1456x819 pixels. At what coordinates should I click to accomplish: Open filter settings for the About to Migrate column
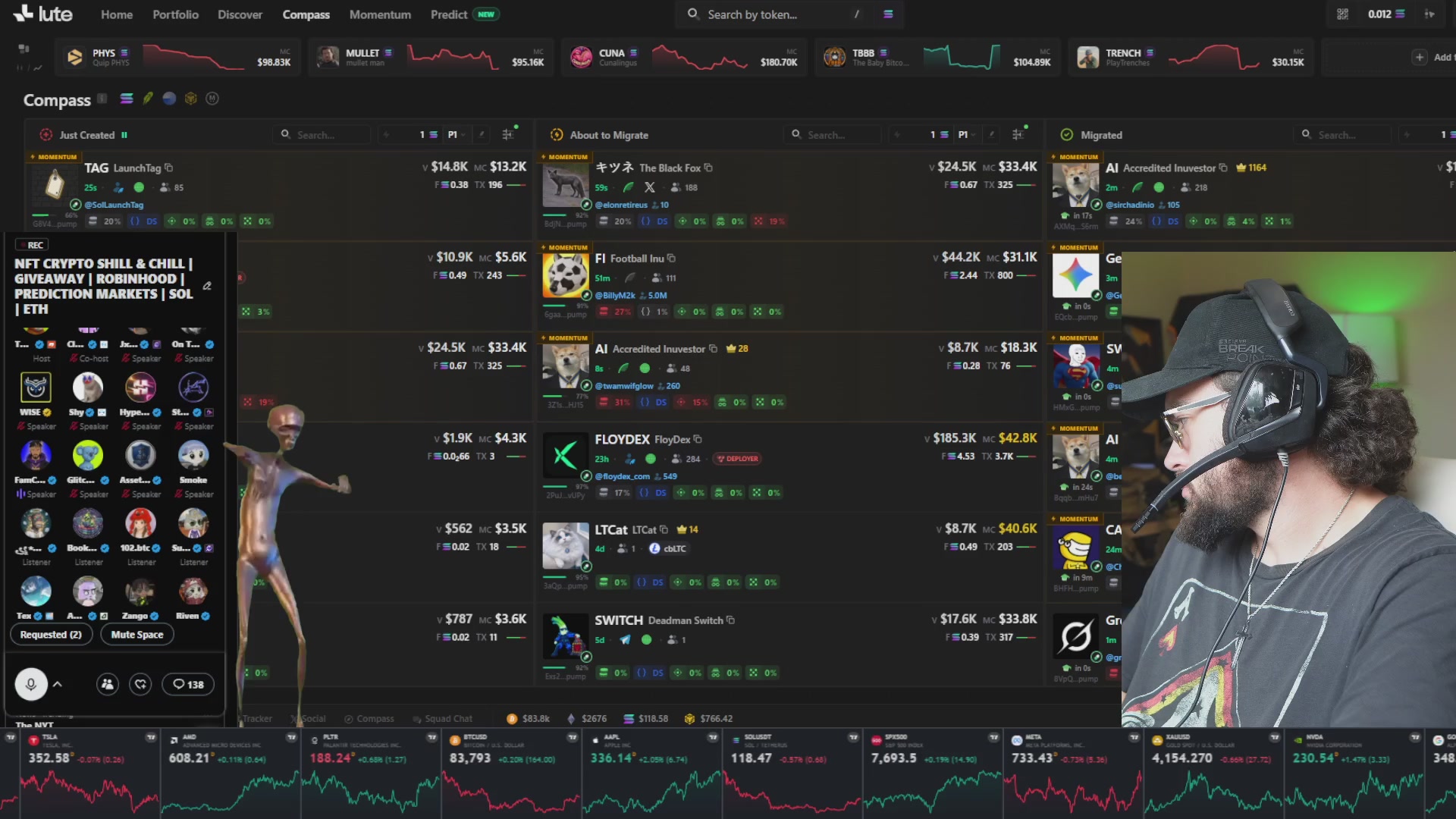point(1018,134)
